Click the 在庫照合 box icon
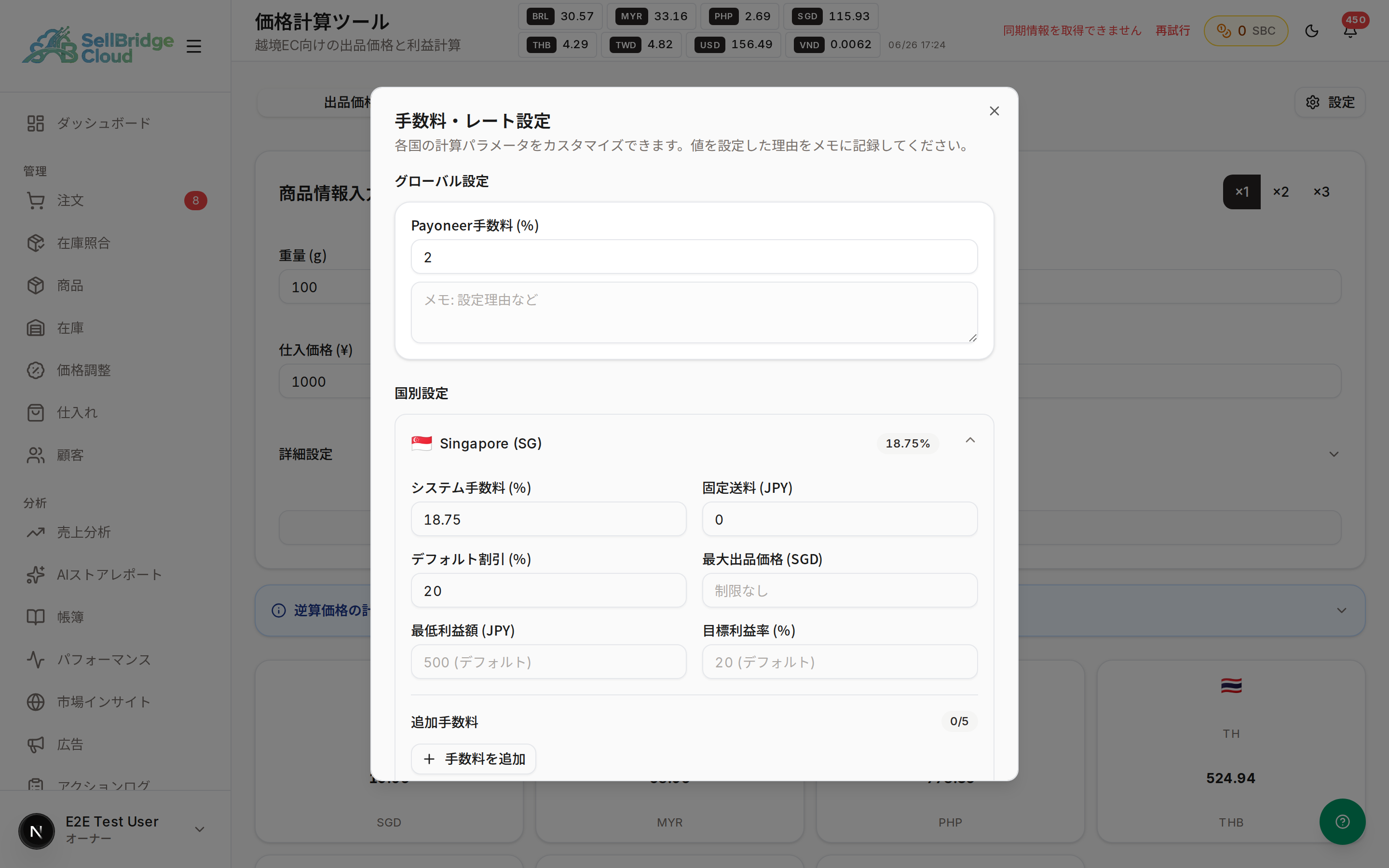Viewport: 1389px width, 868px height. (x=36, y=243)
